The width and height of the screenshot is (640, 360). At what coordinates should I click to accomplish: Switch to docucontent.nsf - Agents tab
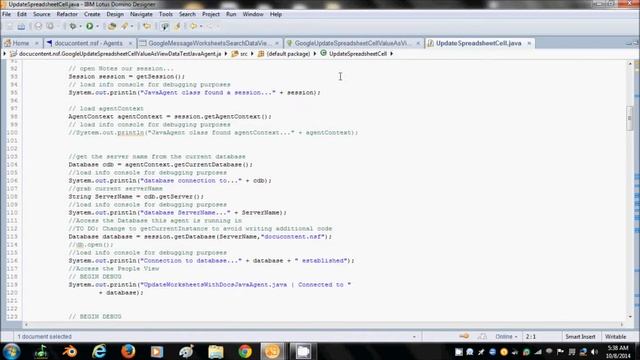click(x=88, y=43)
